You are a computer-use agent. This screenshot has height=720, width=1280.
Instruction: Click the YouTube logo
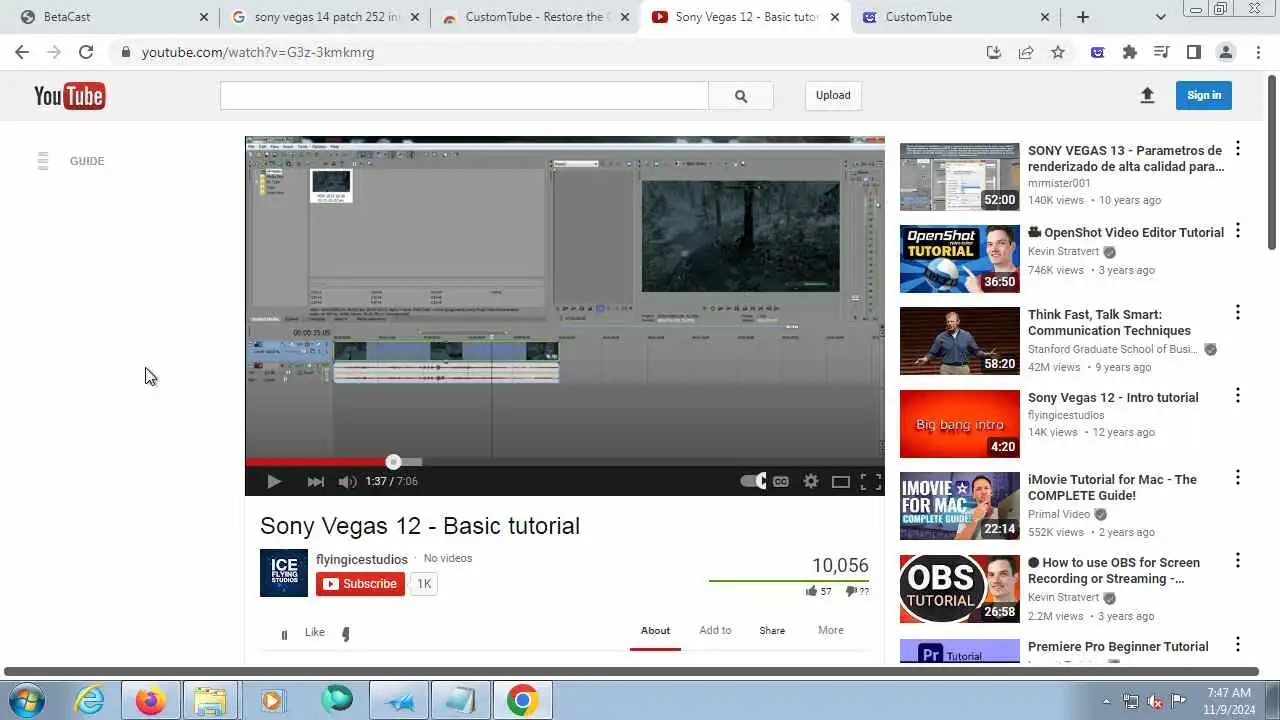click(x=69, y=96)
